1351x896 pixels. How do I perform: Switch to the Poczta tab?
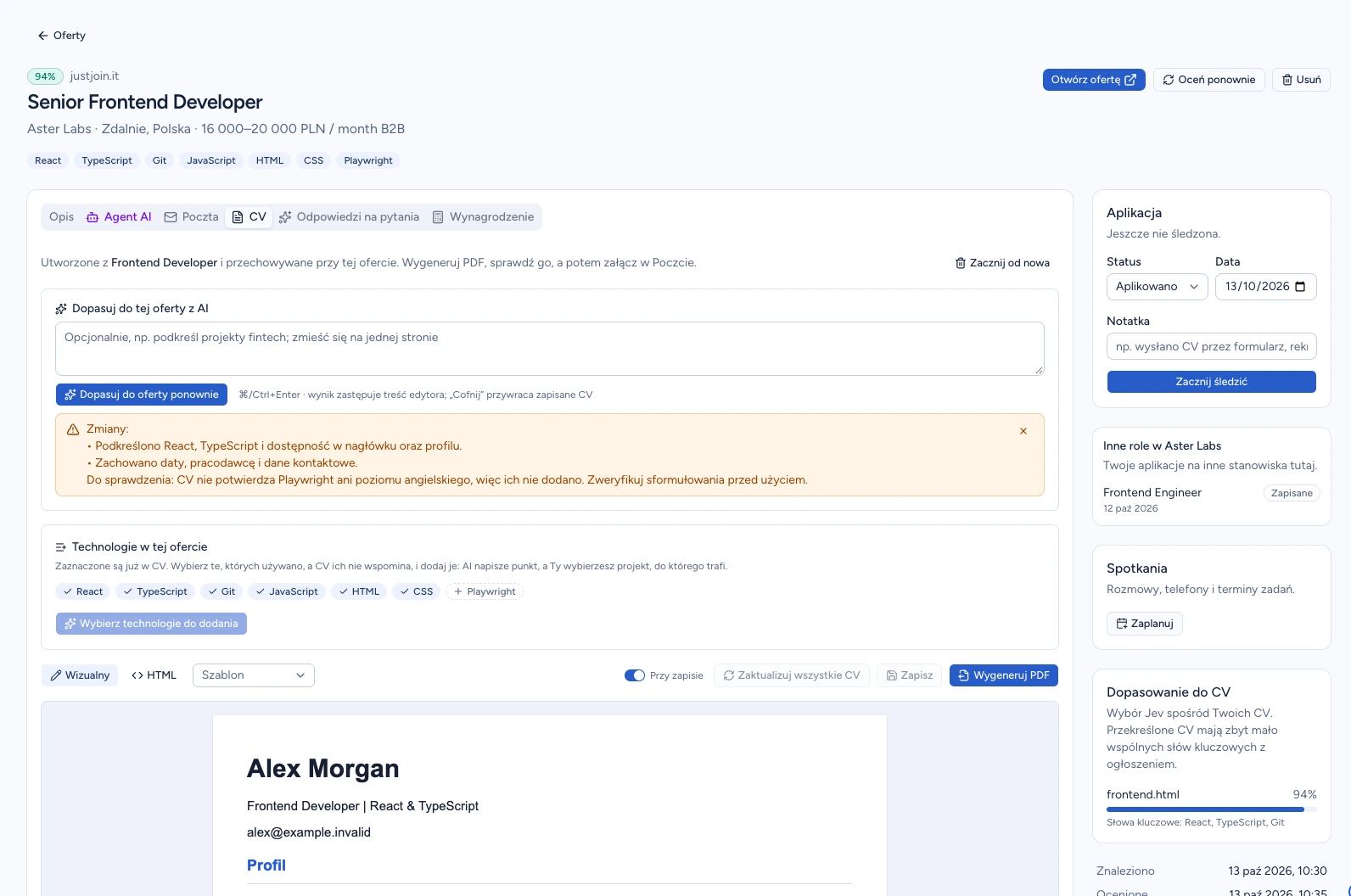(x=192, y=217)
